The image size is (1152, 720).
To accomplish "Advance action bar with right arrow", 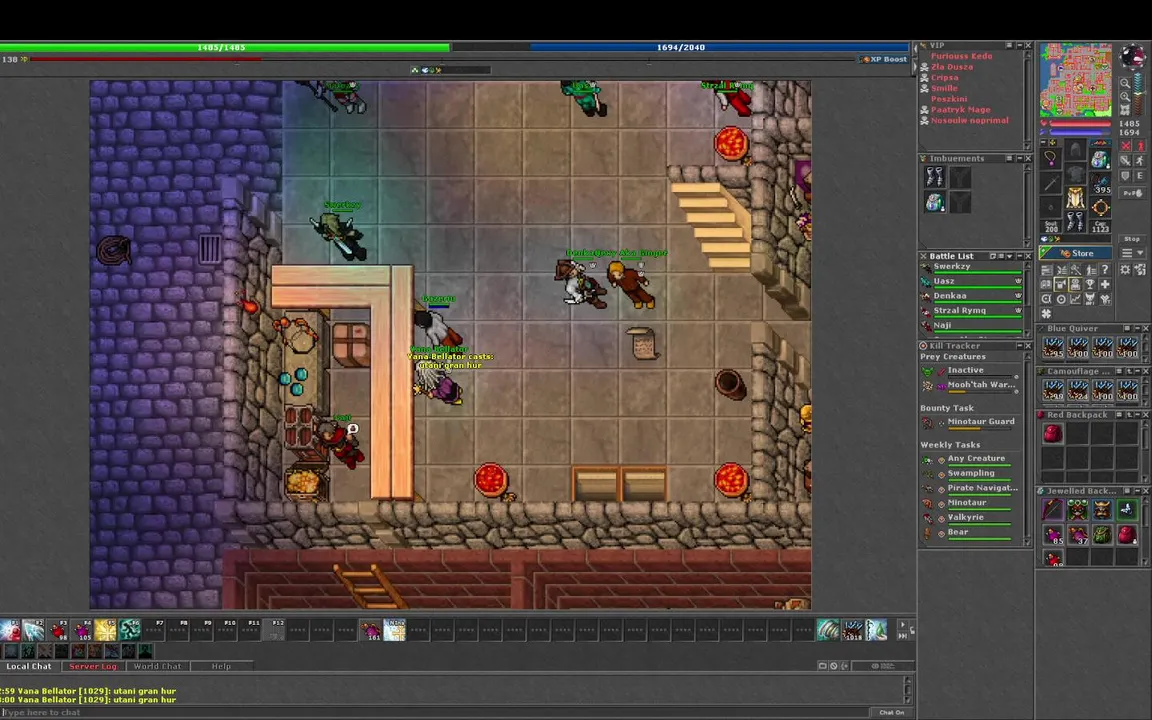I will [903, 625].
